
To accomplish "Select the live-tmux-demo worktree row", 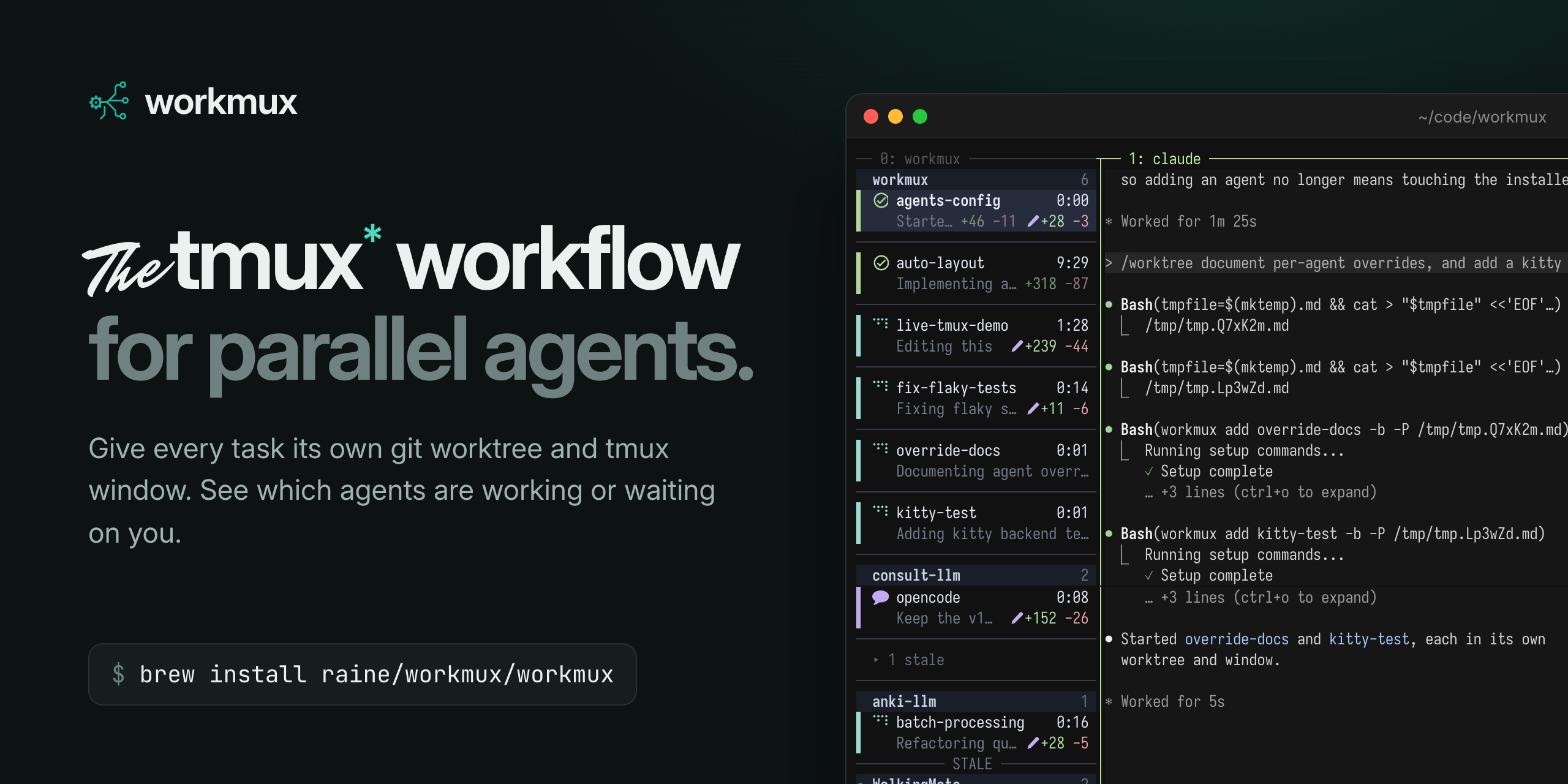I will point(976,336).
